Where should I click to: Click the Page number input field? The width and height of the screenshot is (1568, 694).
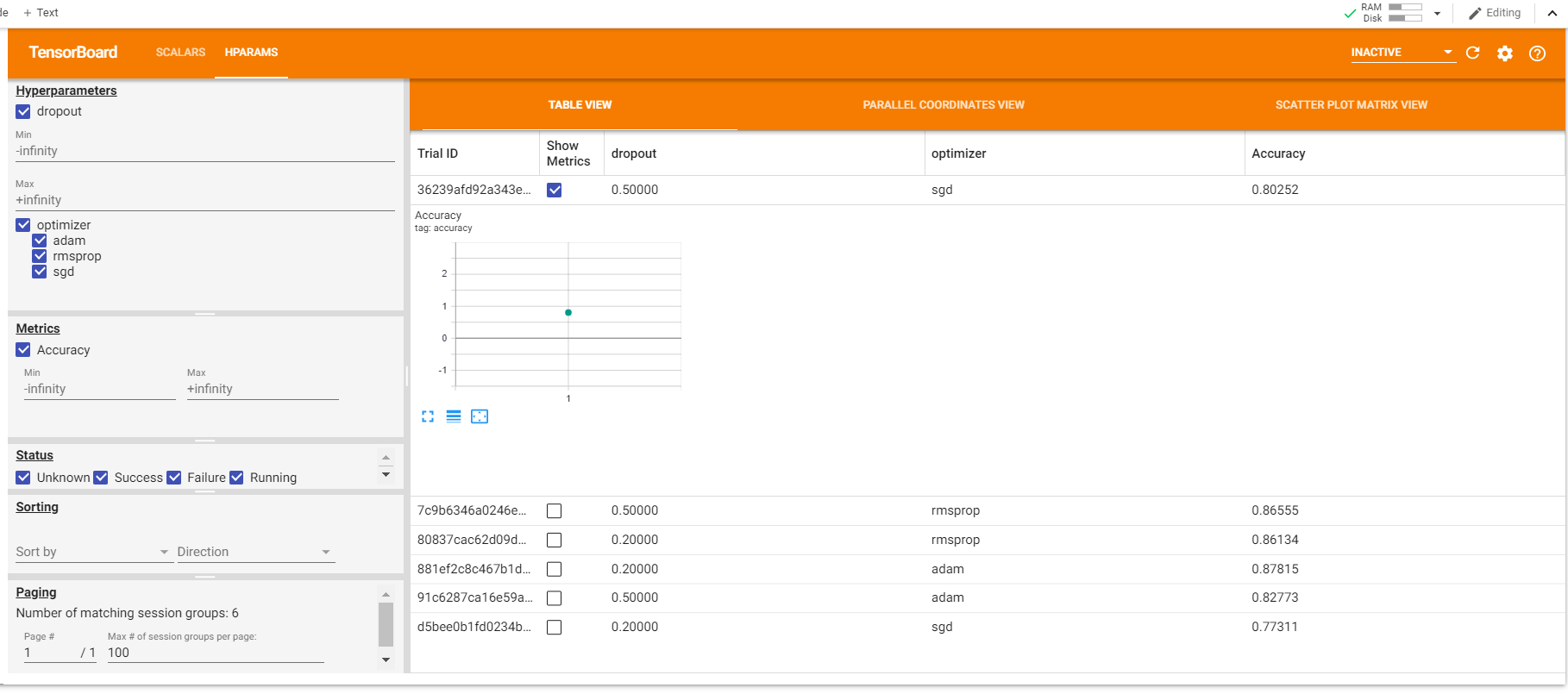50,653
